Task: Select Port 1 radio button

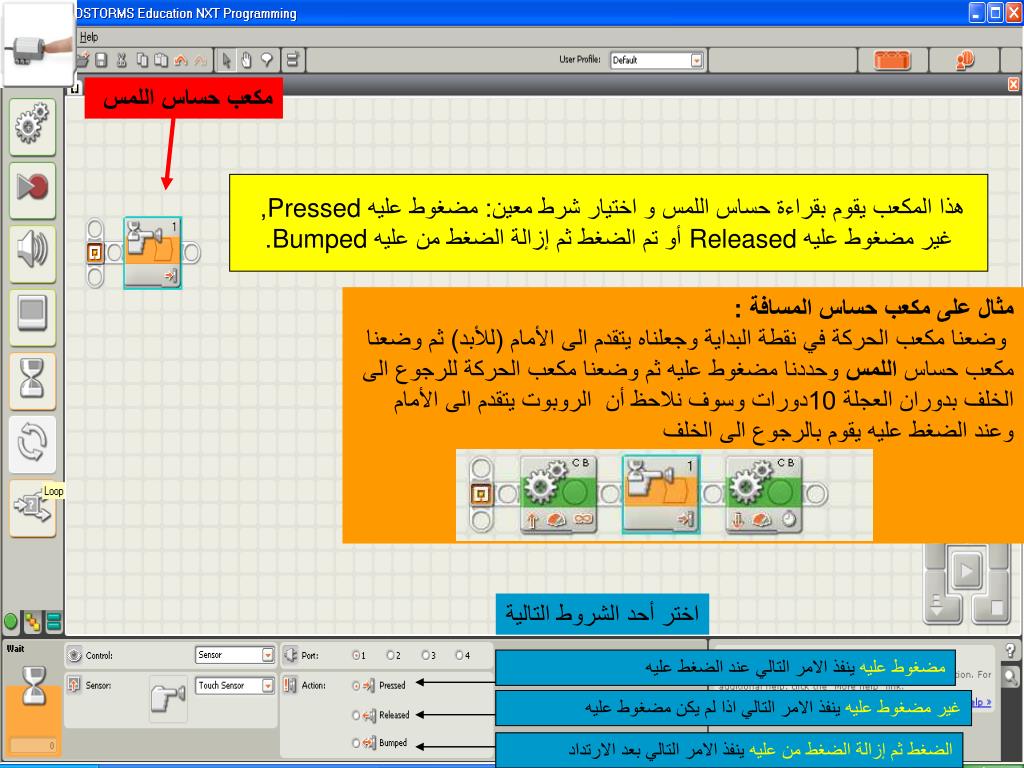Action: (356, 655)
